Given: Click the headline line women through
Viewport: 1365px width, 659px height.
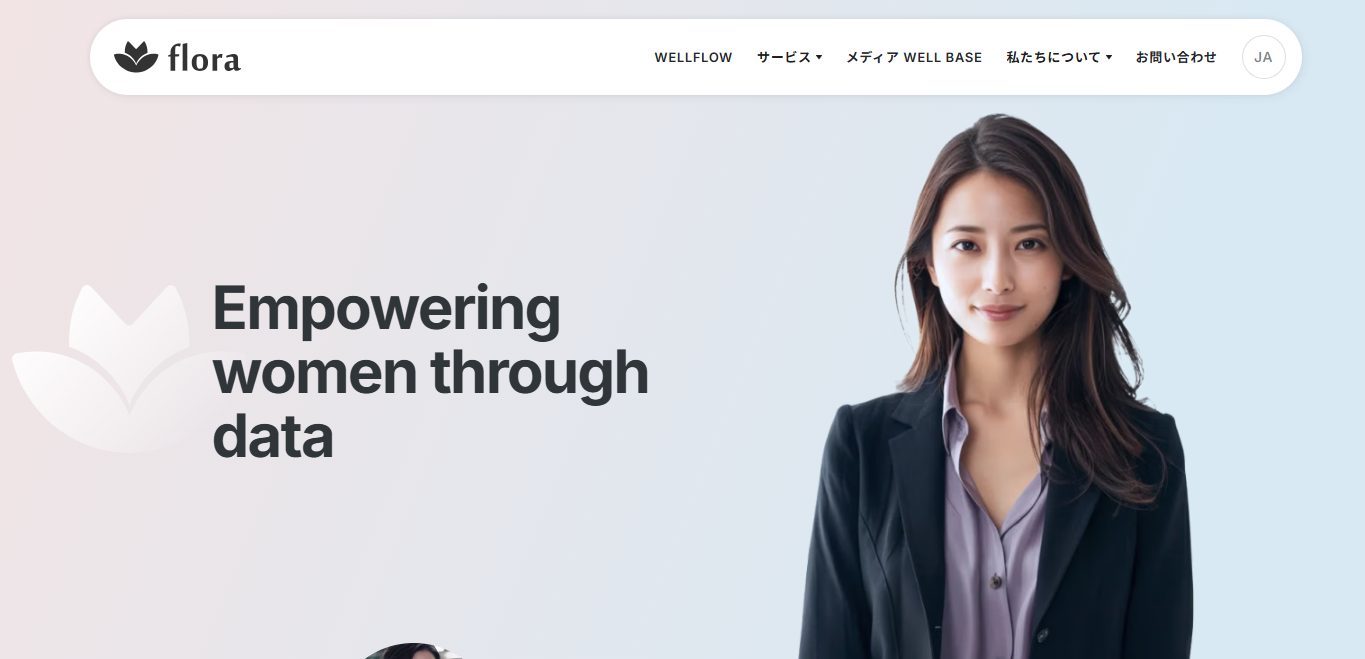Looking at the screenshot, I should pos(430,372).
